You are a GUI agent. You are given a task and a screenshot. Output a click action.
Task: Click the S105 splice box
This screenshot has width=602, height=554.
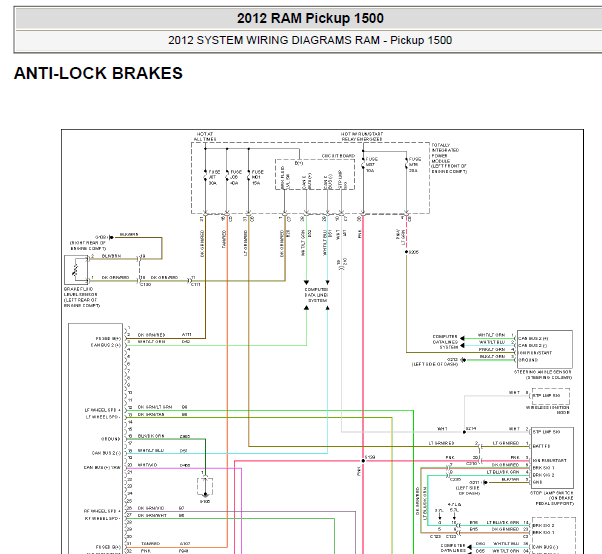click(205, 486)
